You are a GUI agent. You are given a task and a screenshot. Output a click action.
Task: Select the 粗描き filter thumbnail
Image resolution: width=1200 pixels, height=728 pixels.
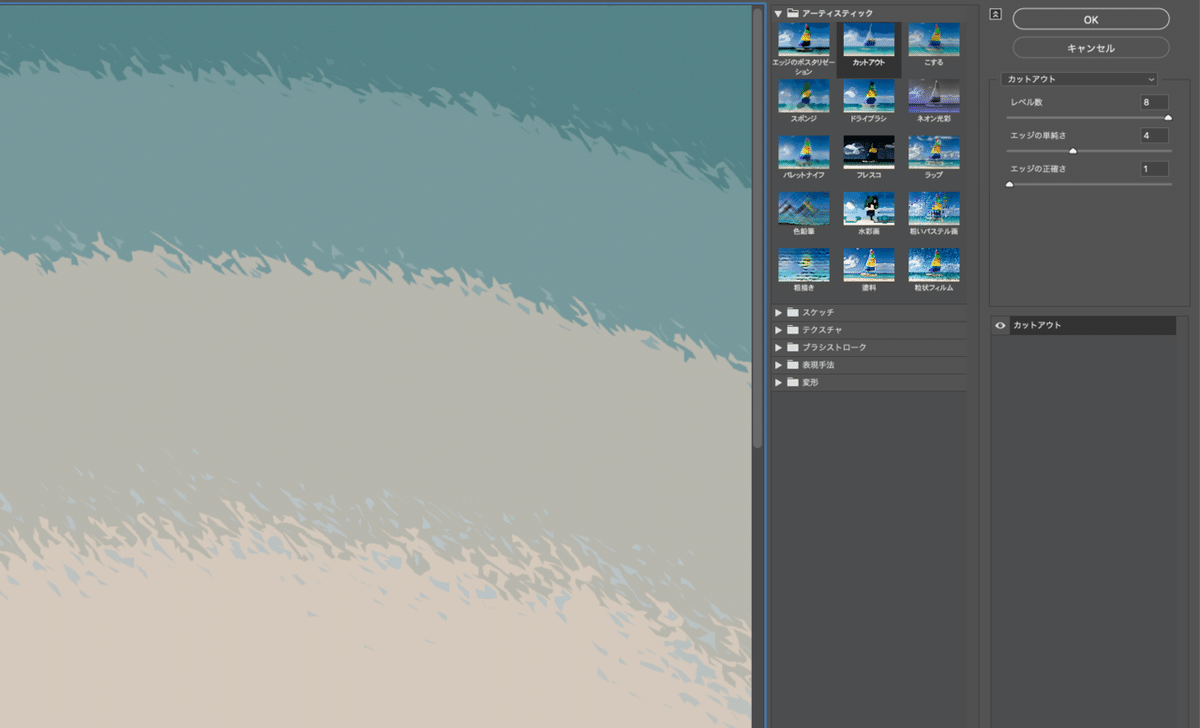pos(804,264)
